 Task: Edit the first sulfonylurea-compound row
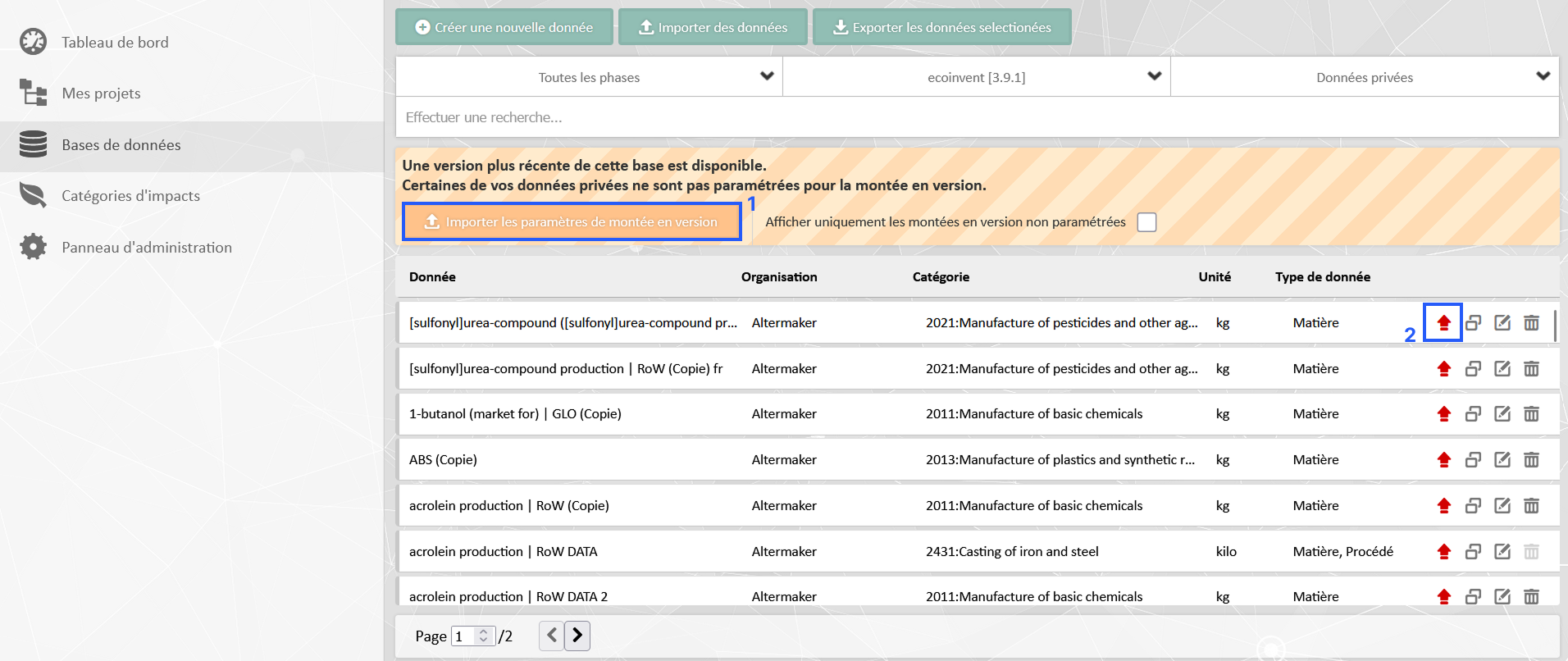pyautogui.click(x=1502, y=322)
